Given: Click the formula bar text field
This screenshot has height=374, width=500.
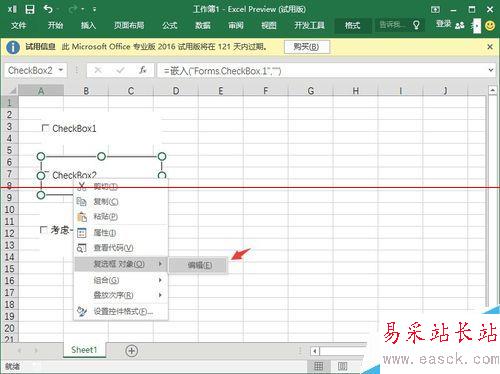Looking at the screenshot, I should point(322,71).
